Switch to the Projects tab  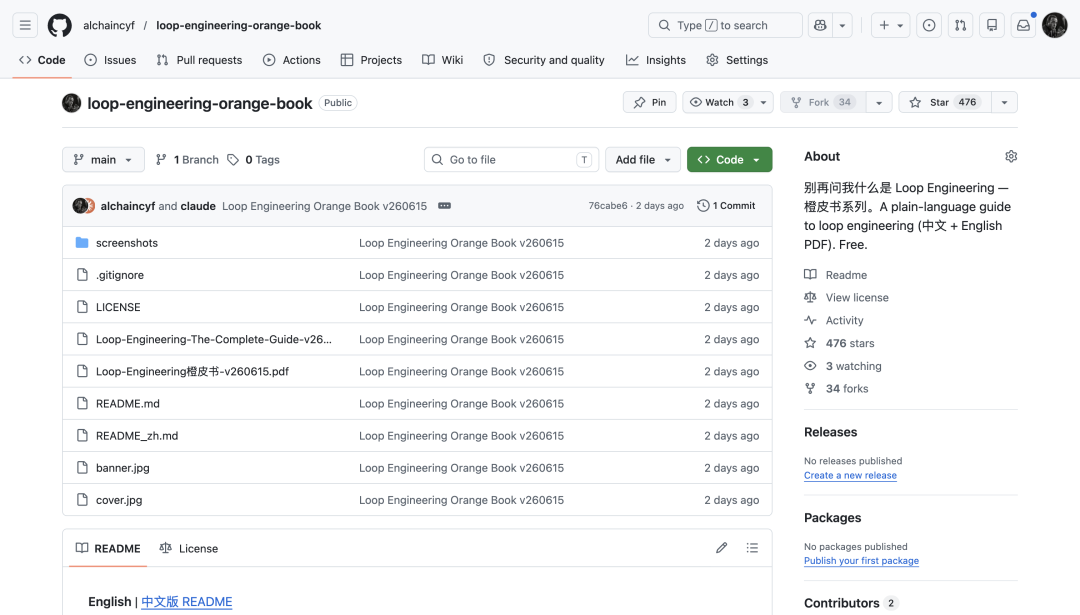click(371, 60)
